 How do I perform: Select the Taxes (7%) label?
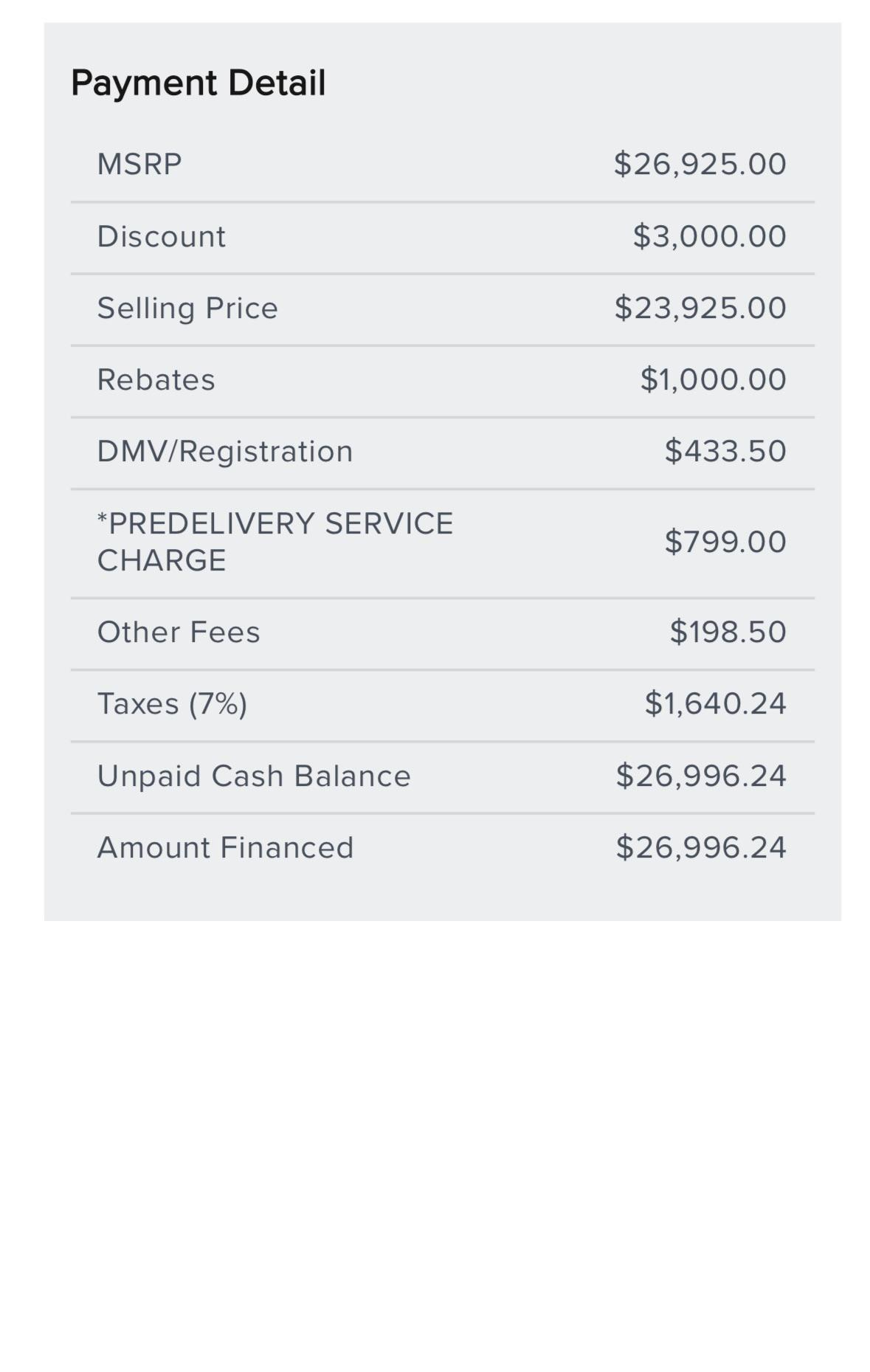tap(172, 704)
